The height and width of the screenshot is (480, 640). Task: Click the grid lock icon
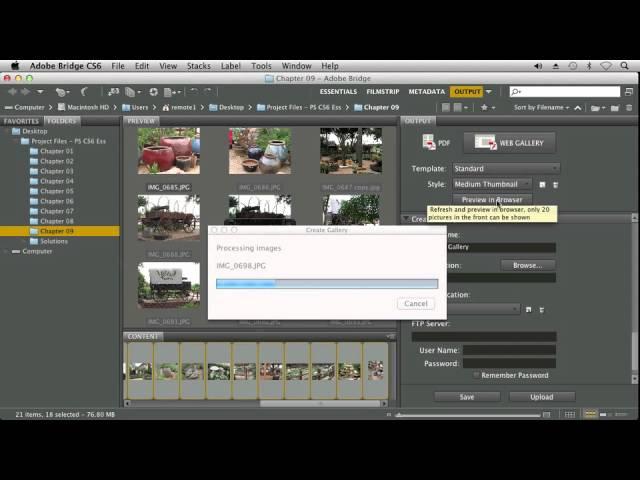point(569,415)
